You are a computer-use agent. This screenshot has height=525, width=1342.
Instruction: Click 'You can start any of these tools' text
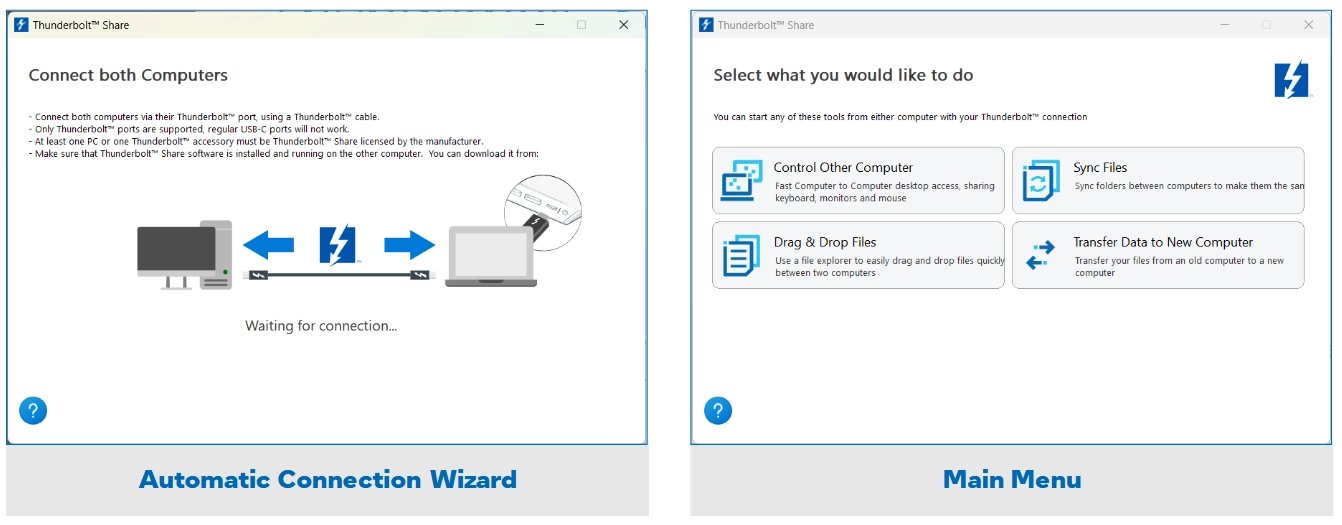click(900, 117)
